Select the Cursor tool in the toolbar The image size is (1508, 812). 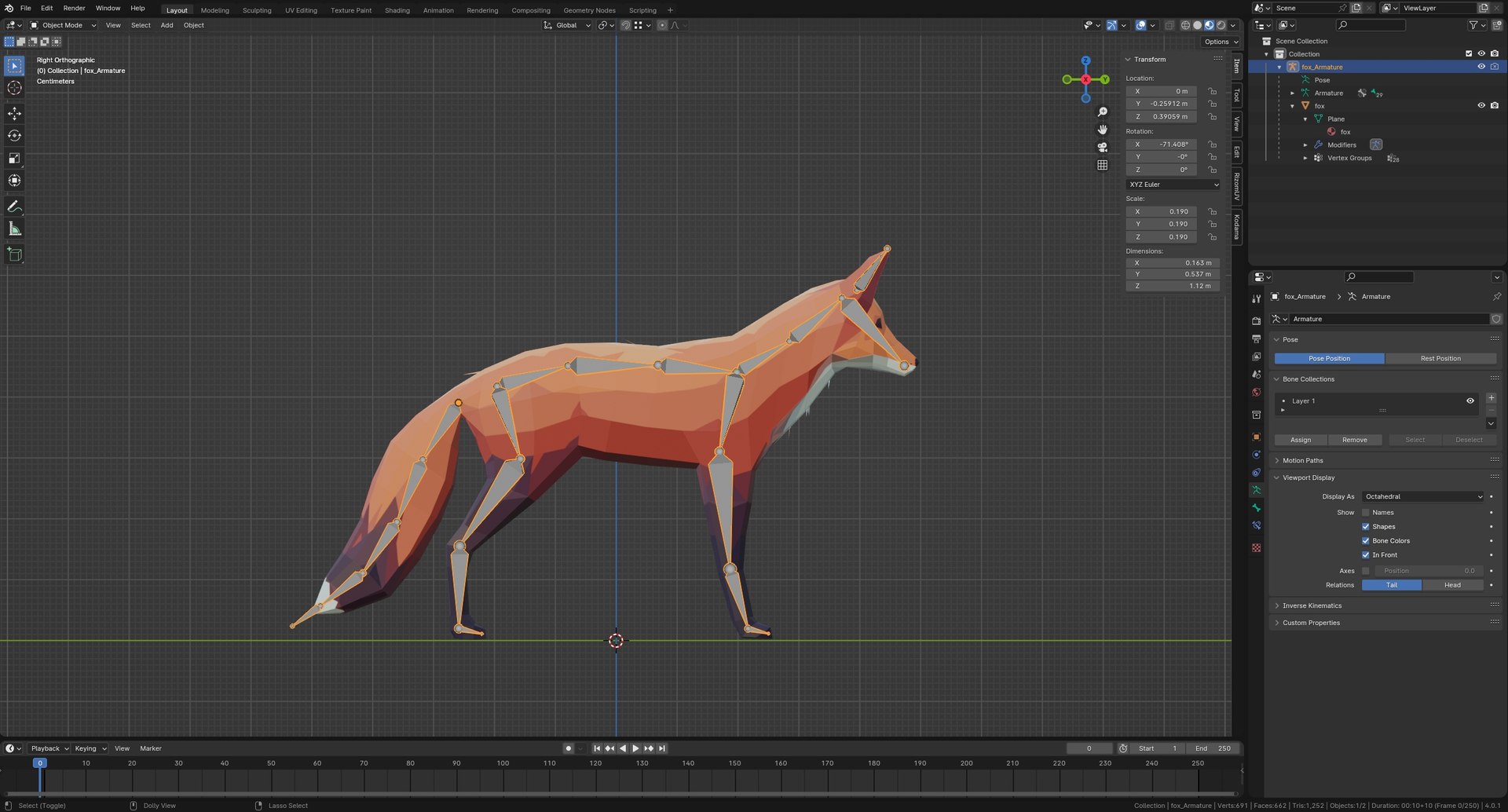(x=14, y=88)
